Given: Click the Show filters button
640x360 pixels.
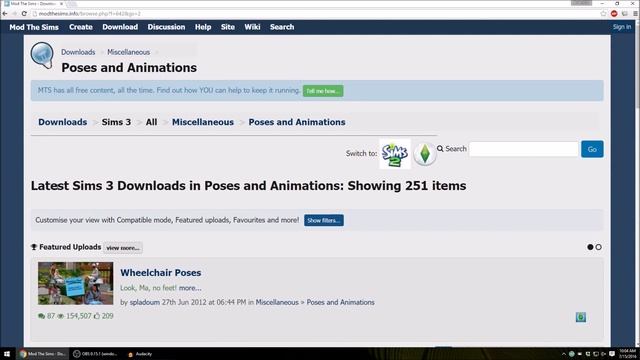Looking at the screenshot, I should coord(324,220).
